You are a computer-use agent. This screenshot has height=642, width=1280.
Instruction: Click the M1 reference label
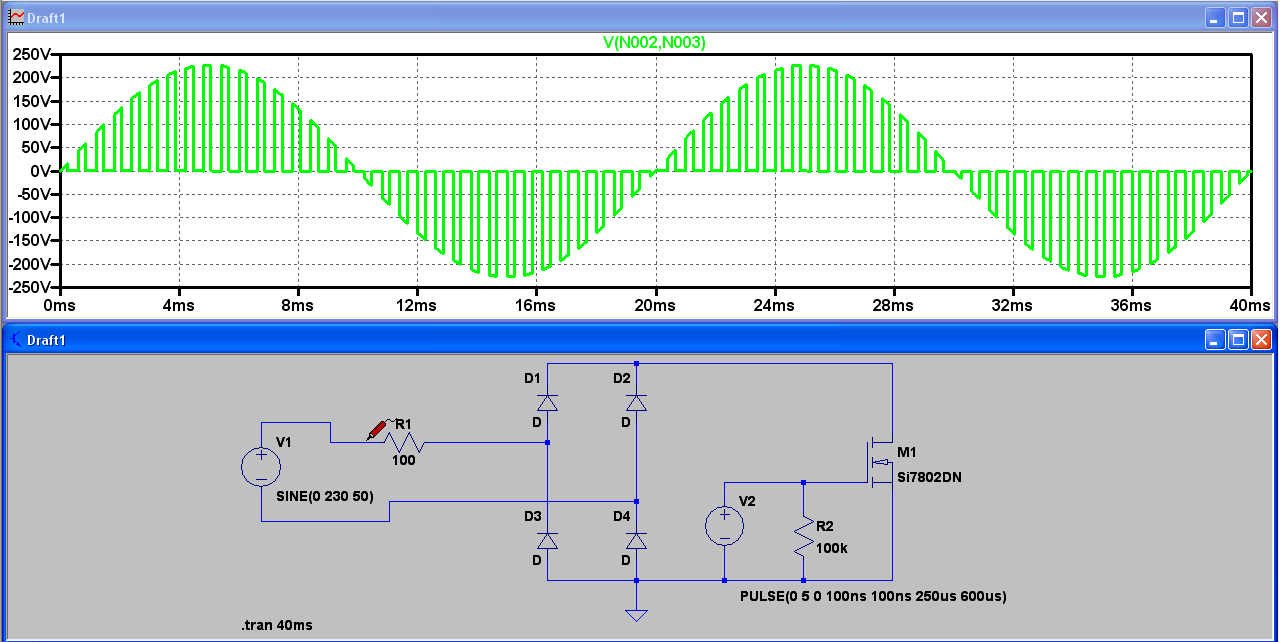[907, 453]
